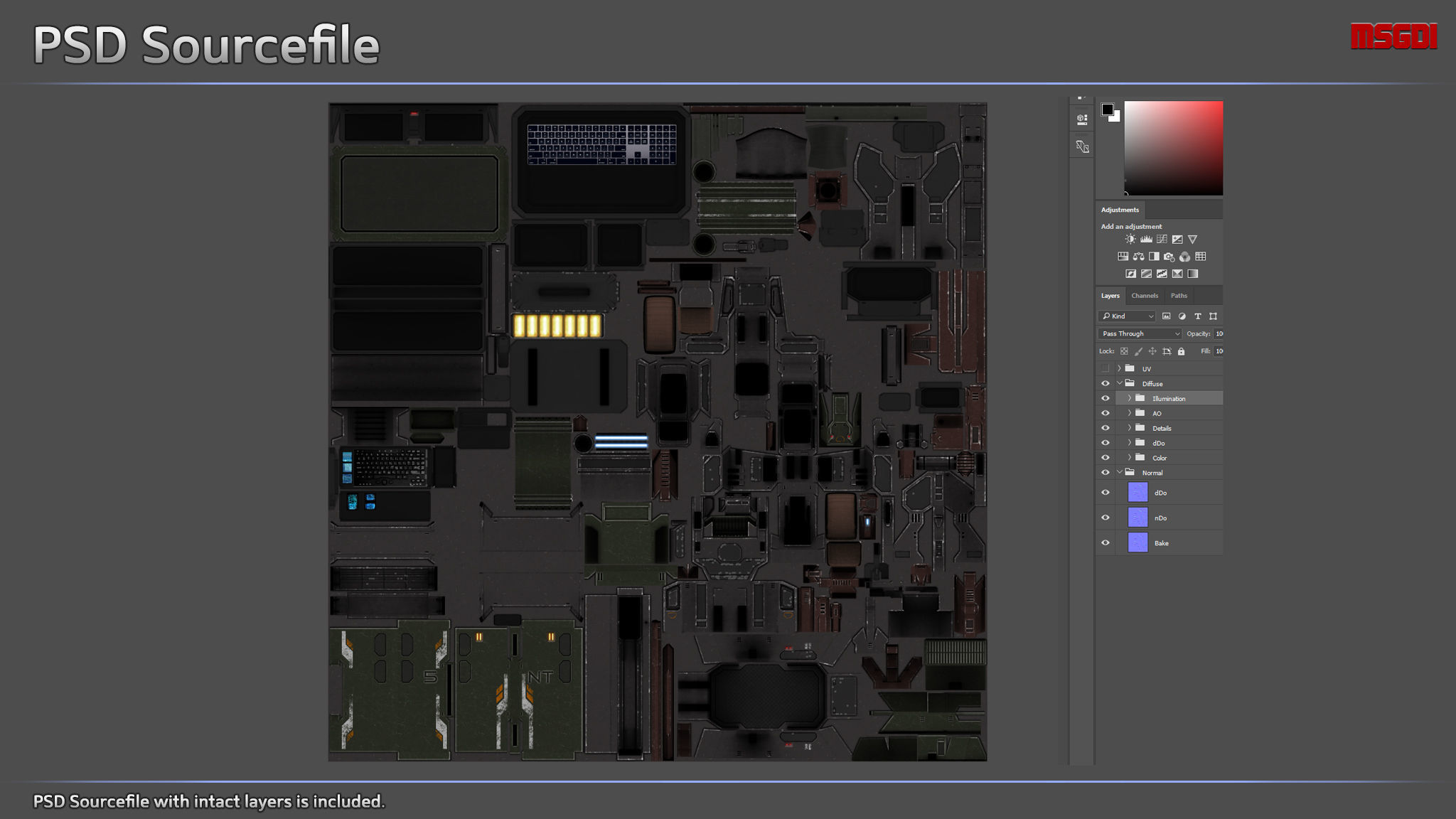
Task: Switch to the Channels tab
Action: (1145, 296)
